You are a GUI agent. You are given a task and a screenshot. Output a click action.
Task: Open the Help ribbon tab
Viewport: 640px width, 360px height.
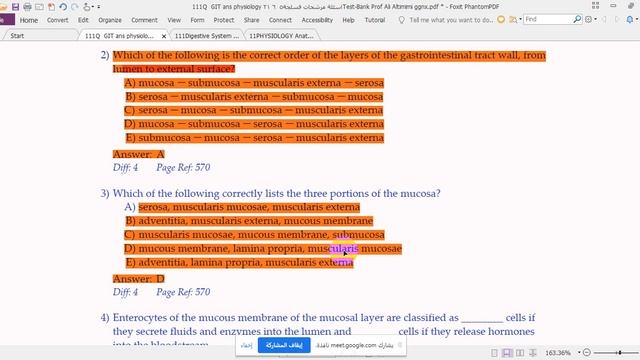coord(348,20)
